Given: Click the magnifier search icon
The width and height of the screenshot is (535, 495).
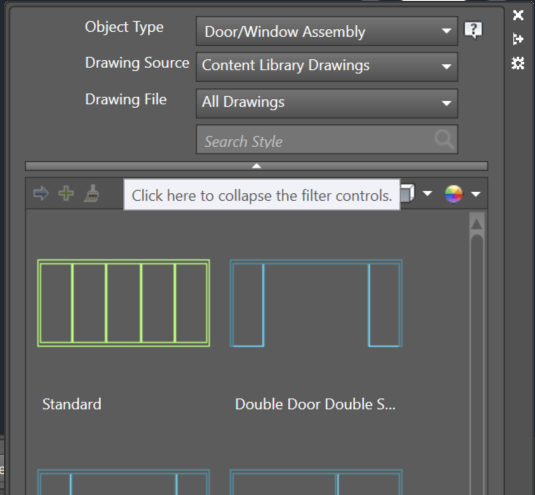Looking at the screenshot, I should 444,139.
